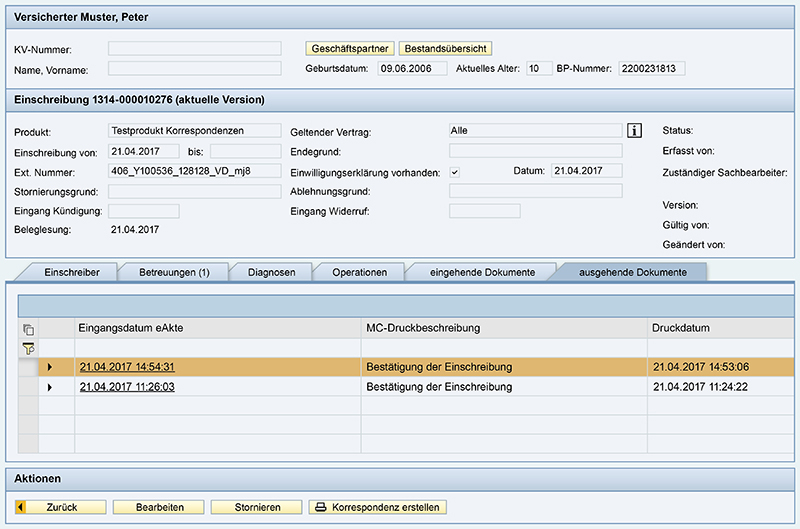The height and width of the screenshot is (529, 800).
Task: Click the back arrow icon on Zurück
Action: 22,507
